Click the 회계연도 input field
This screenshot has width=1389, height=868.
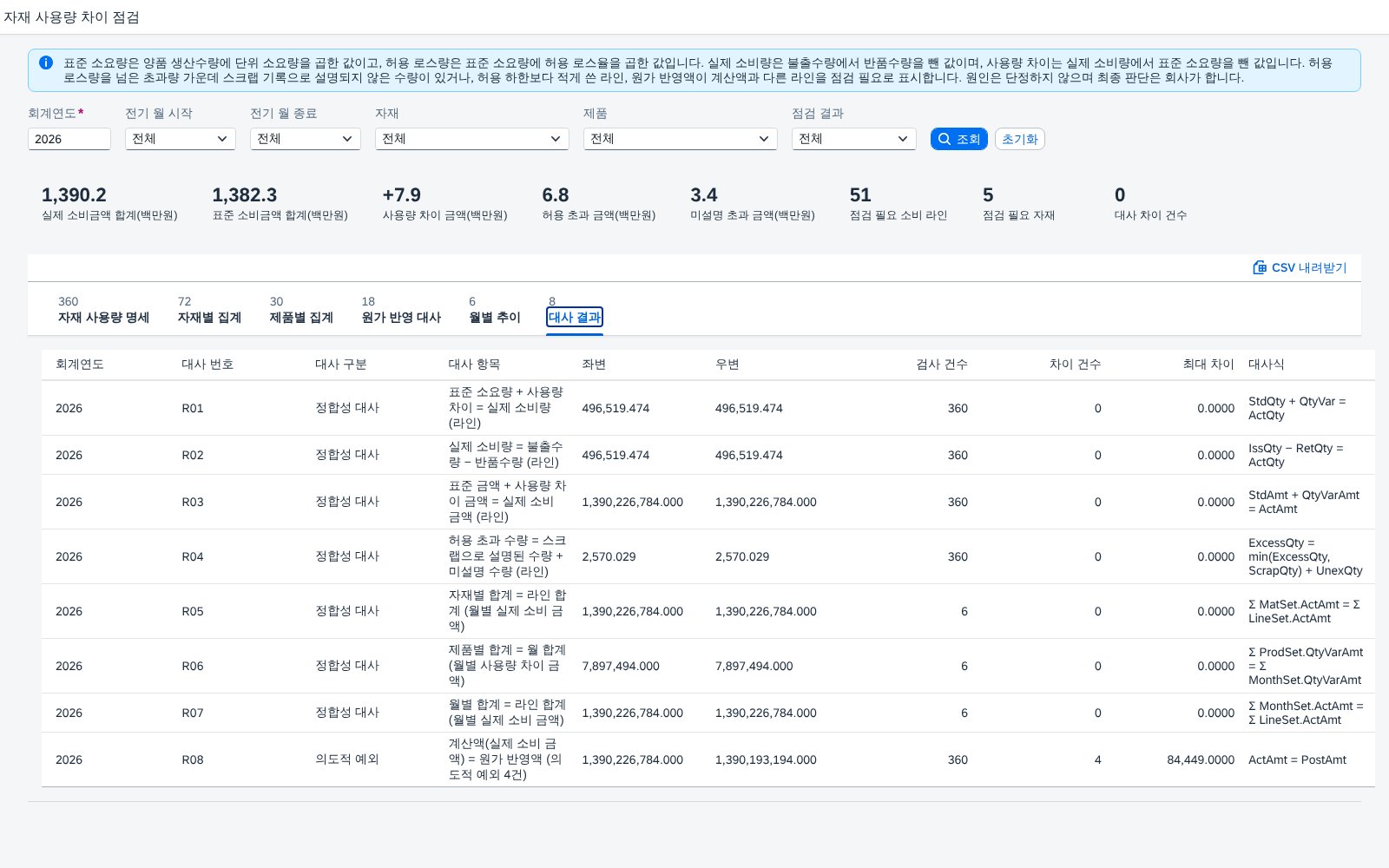(x=69, y=139)
